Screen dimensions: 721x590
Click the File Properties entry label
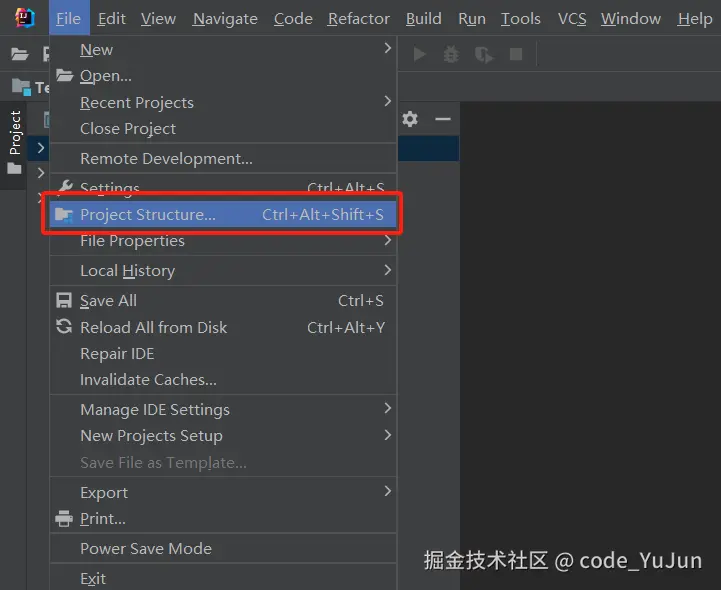pyautogui.click(x=132, y=241)
